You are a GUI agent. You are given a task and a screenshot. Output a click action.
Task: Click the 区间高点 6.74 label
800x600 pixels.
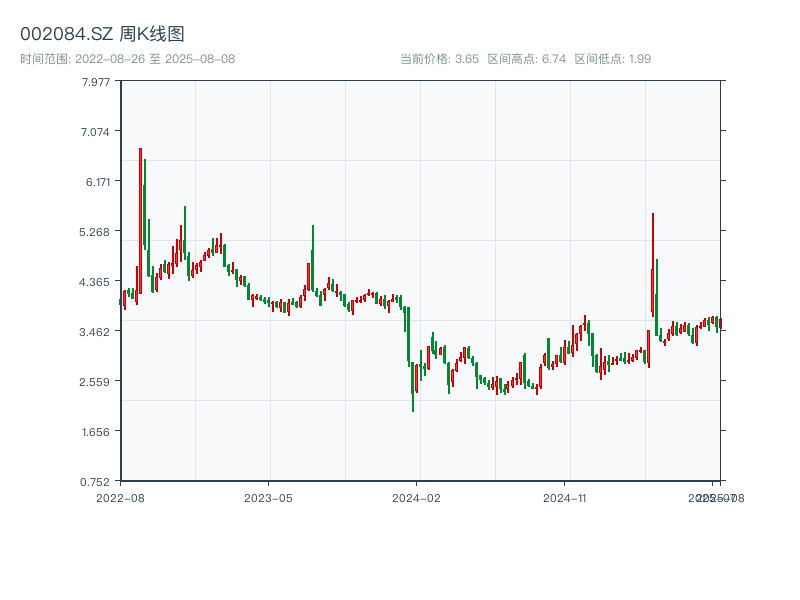[x=527, y=59]
